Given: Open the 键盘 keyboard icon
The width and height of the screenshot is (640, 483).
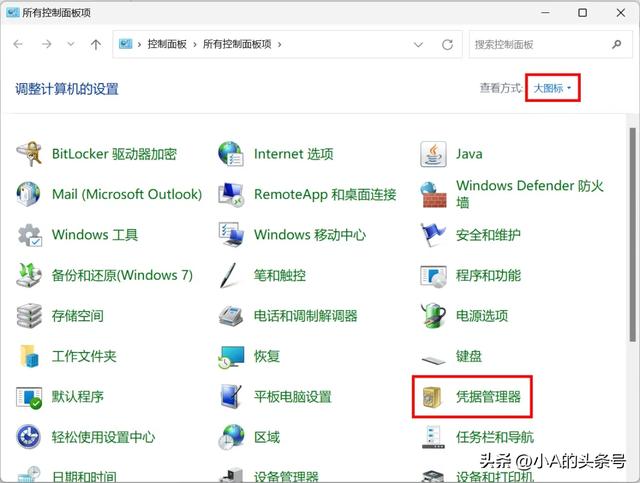Looking at the screenshot, I should (x=433, y=360).
